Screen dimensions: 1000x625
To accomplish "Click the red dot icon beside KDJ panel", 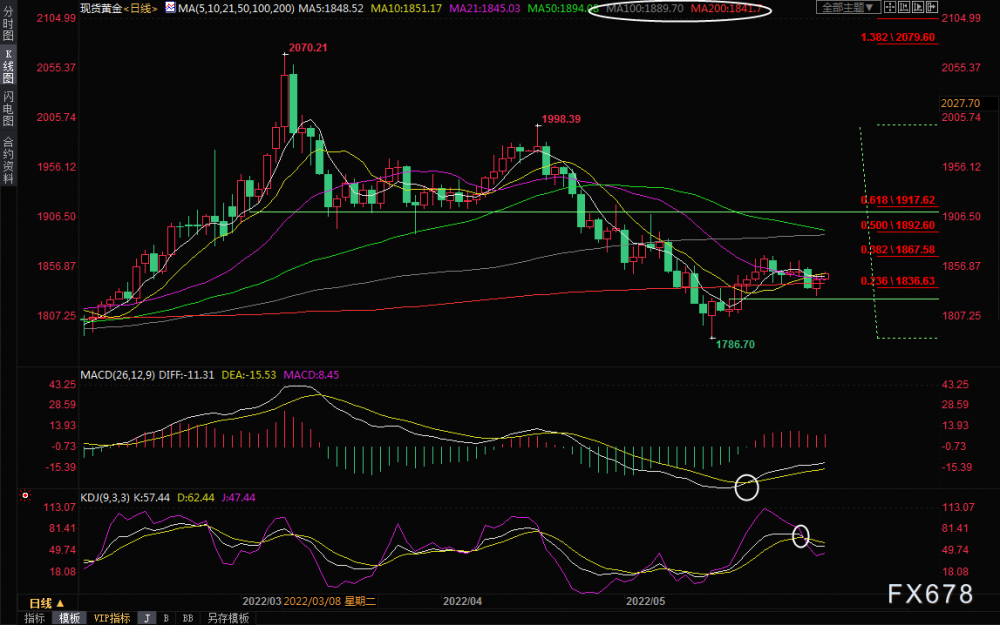I will (x=26, y=495).
